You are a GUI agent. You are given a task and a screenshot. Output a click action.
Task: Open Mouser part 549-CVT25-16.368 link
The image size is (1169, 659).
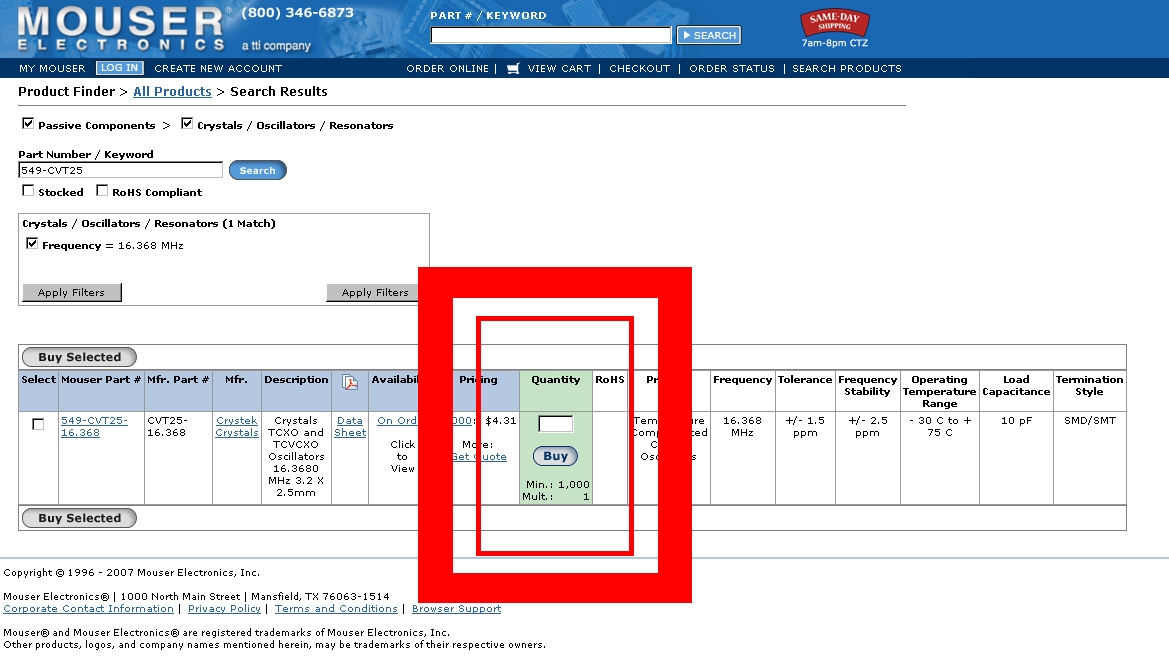pyautogui.click(x=94, y=426)
